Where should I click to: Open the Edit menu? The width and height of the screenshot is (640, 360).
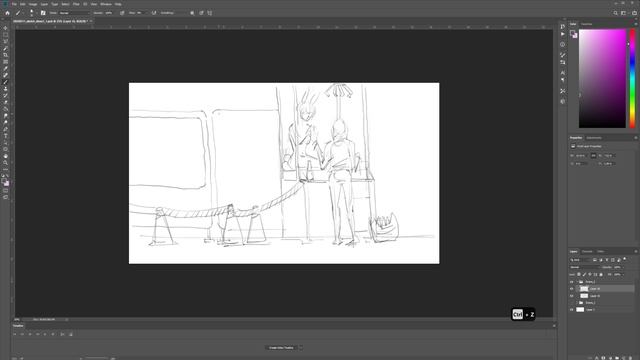23,4
